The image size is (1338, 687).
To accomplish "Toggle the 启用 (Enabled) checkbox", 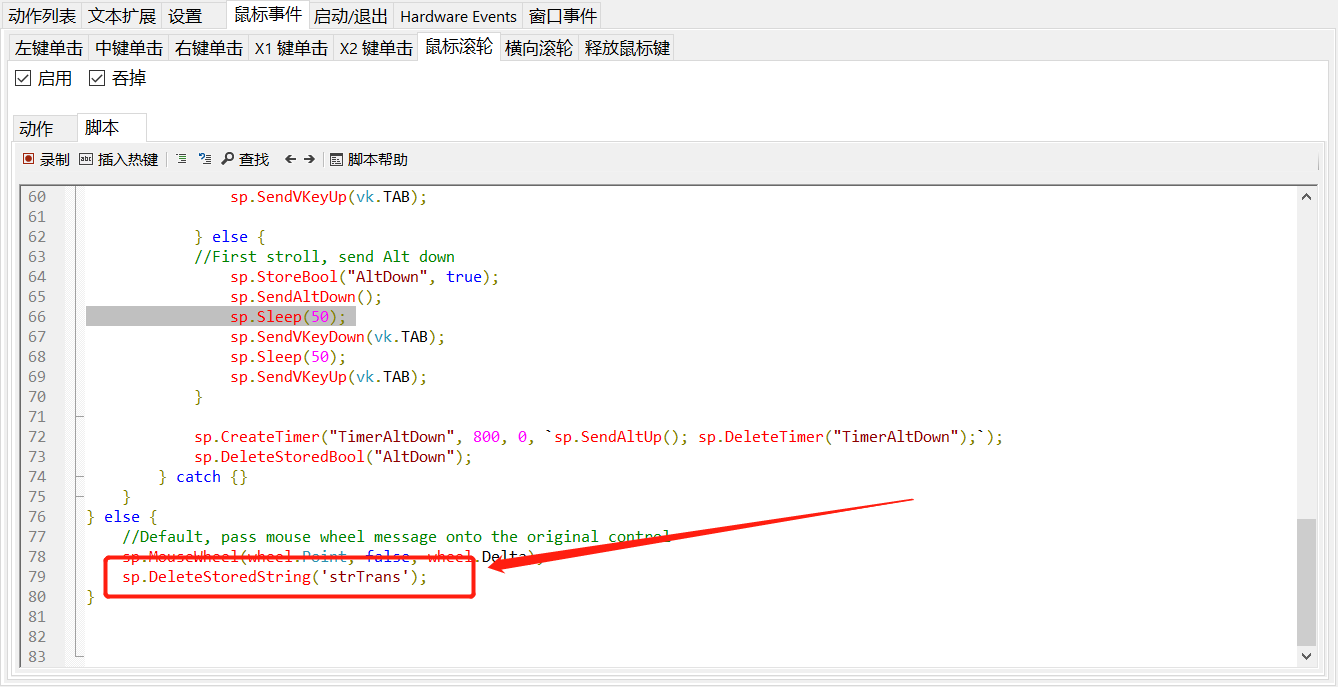I will pyautogui.click(x=23, y=78).
